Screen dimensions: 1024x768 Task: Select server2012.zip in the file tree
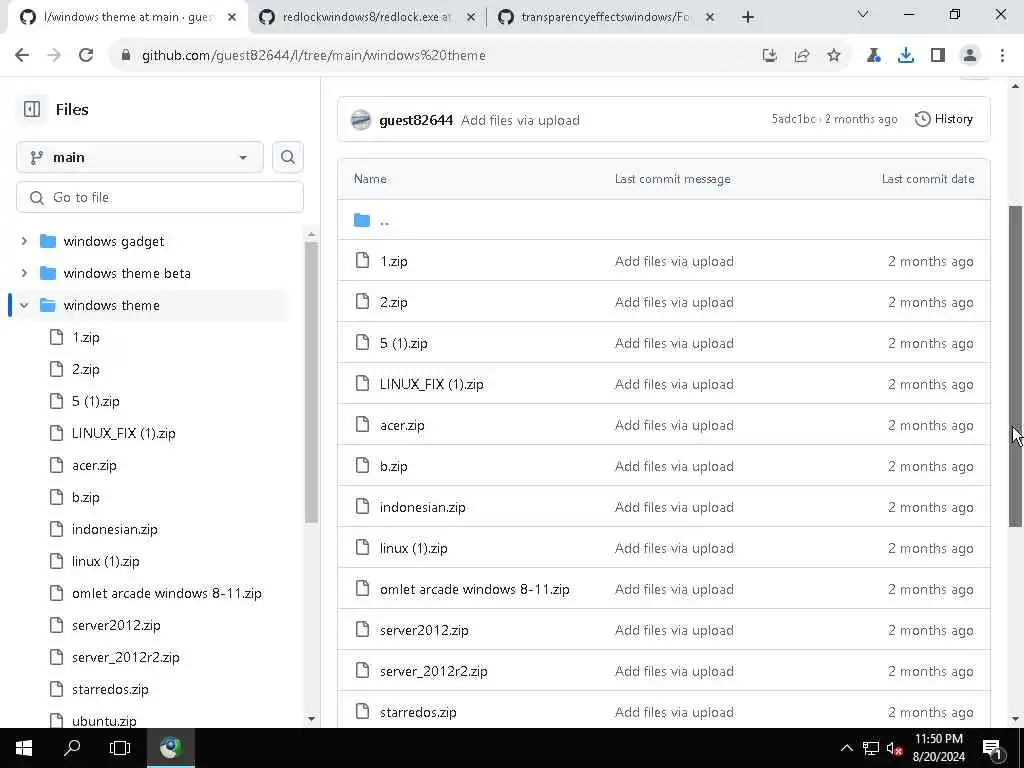pos(116,626)
